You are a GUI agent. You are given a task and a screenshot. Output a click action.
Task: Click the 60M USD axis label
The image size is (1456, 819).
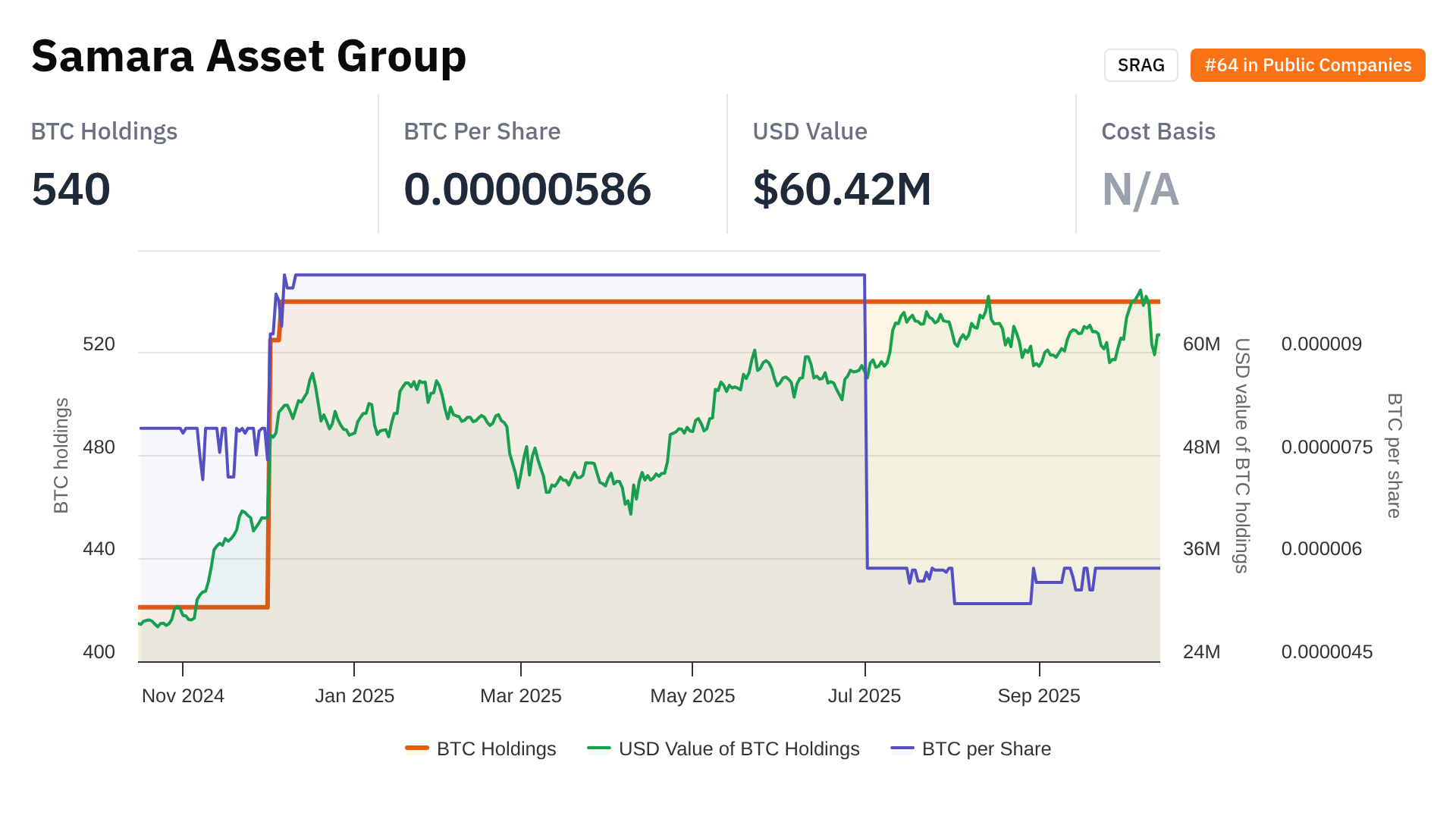click(1201, 344)
